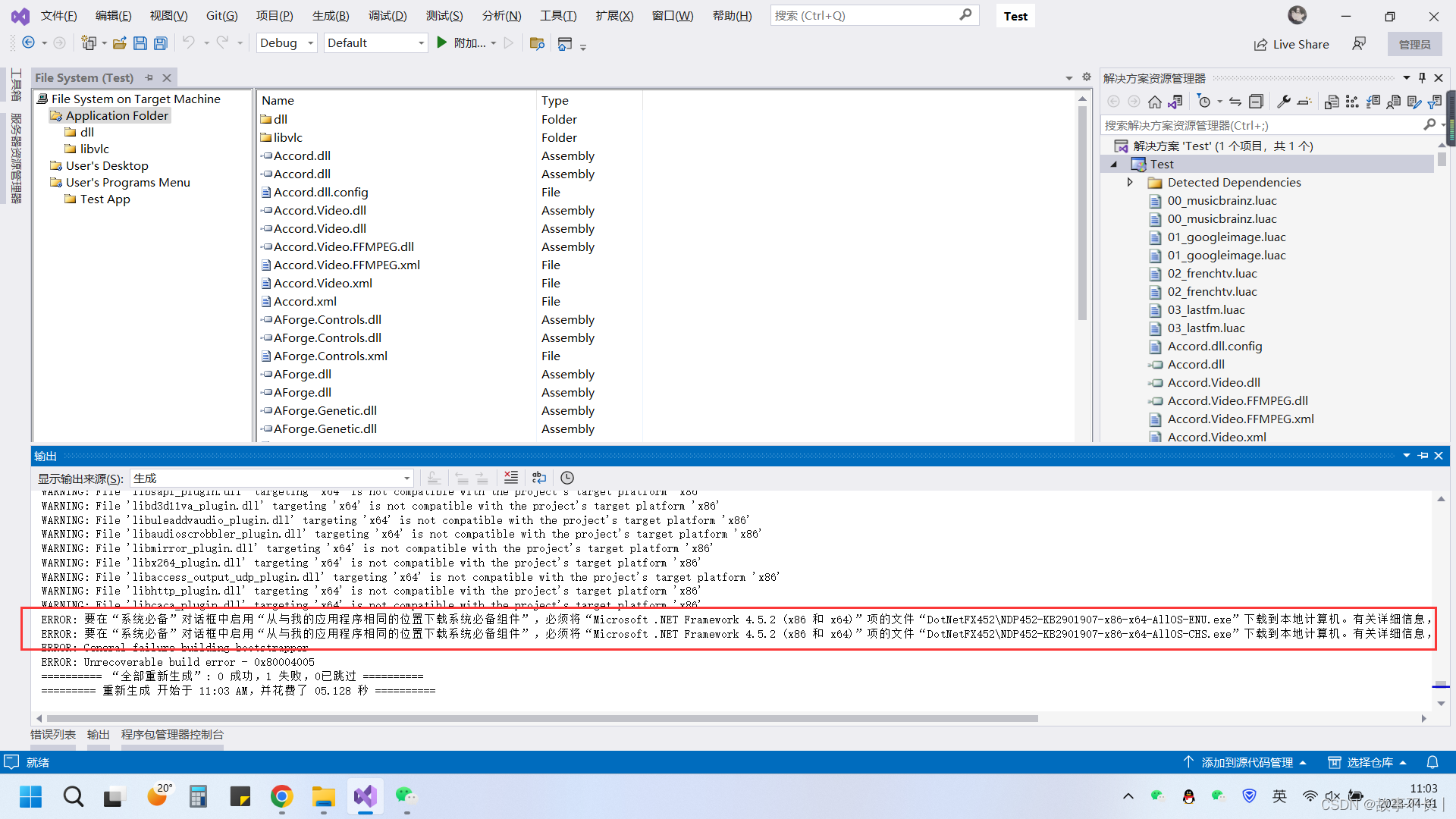Open the 文件(F) menu
Image resolution: width=1456 pixels, height=819 pixels.
point(58,15)
